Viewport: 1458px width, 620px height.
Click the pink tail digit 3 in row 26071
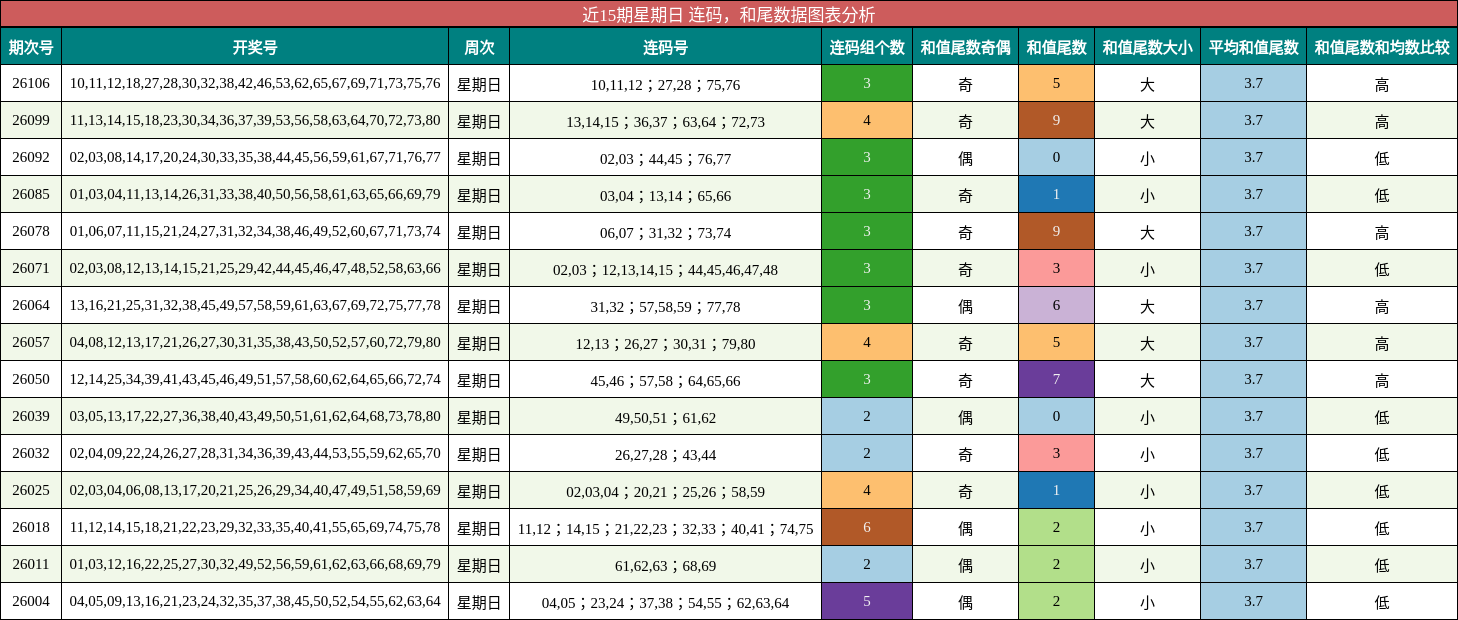1057,268
